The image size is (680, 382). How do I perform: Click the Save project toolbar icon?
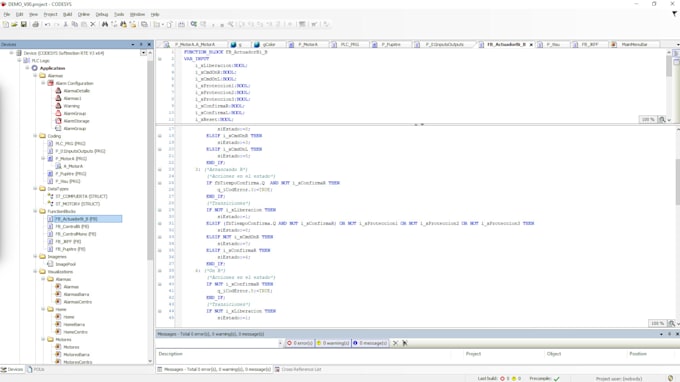pos(23,25)
